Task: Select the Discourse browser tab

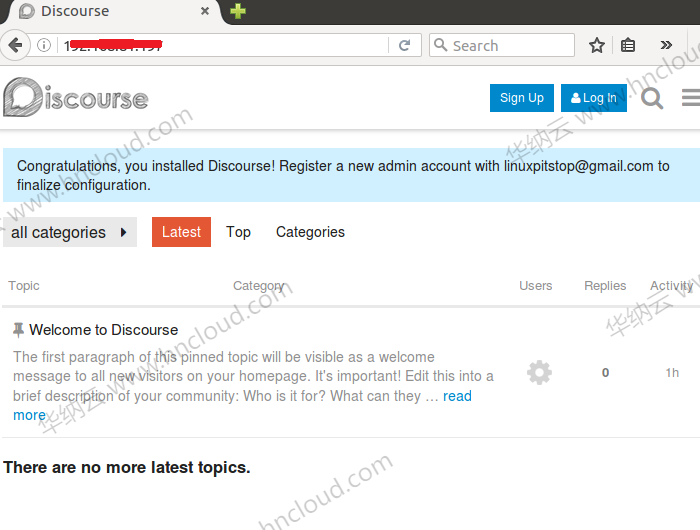Action: (112, 12)
